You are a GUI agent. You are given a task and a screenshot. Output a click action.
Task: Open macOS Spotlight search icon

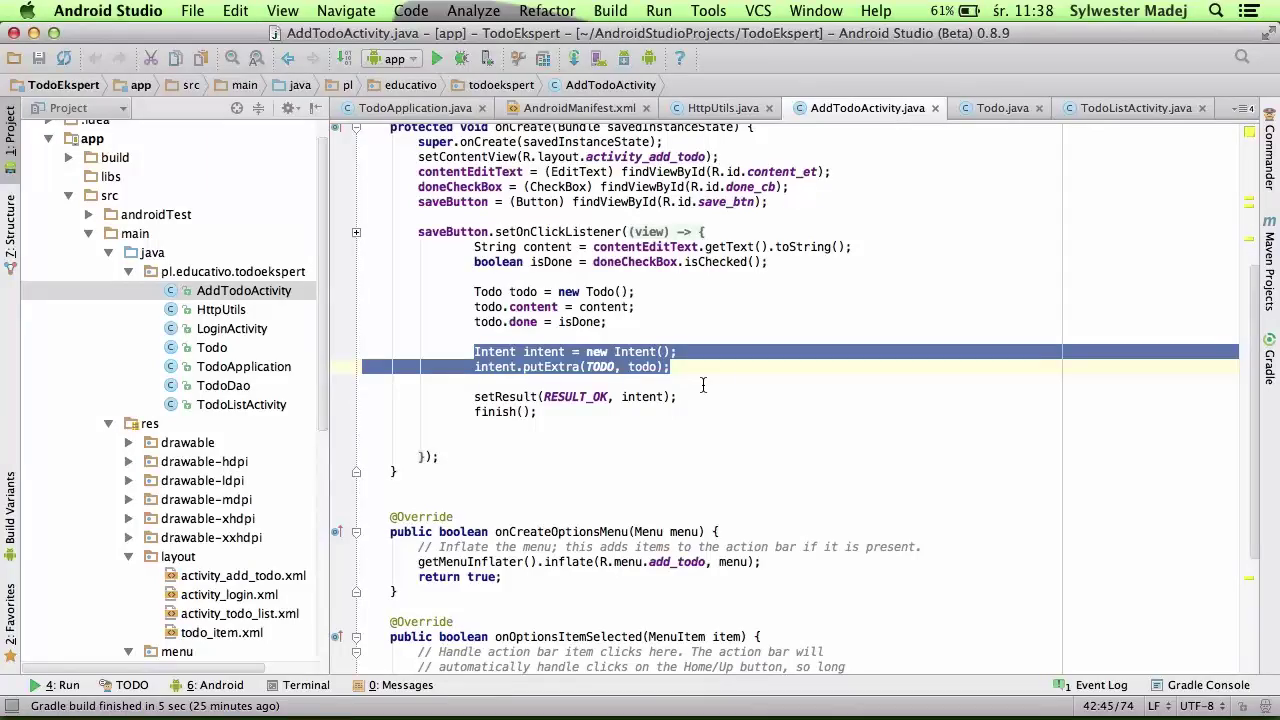click(x=1216, y=11)
